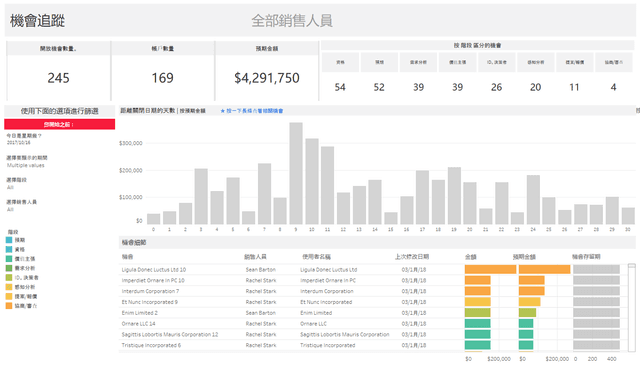640x370 pixels.
Task: Open the stage filter dropdown showing 'All'
Action: tap(10, 187)
